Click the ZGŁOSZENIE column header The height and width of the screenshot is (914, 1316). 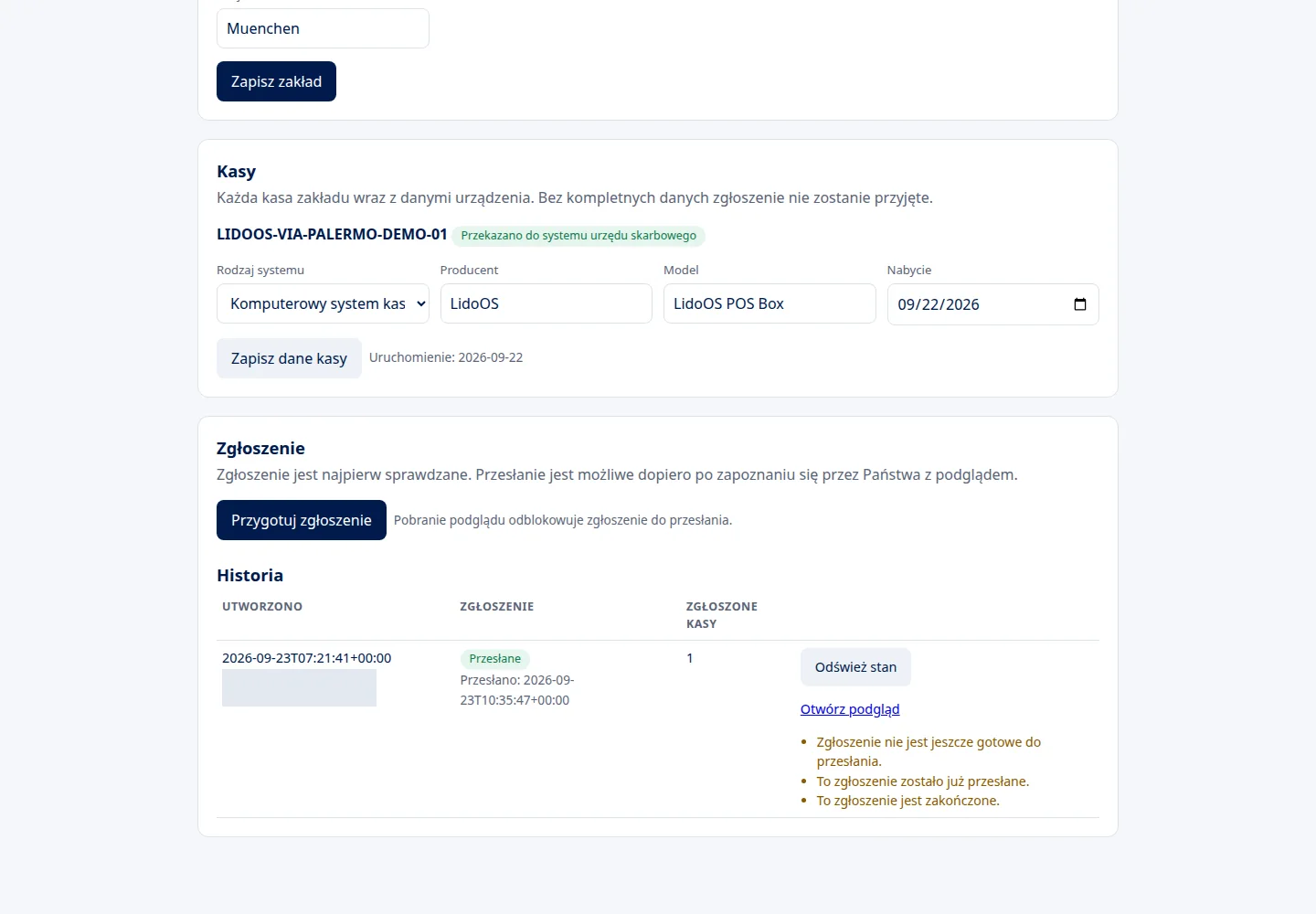(x=497, y=606)
